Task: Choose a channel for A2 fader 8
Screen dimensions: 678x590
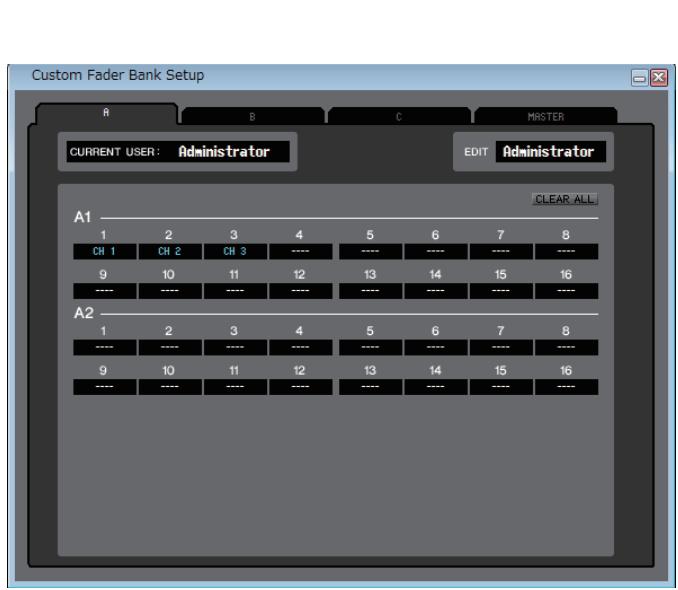Action: [566, 347]
